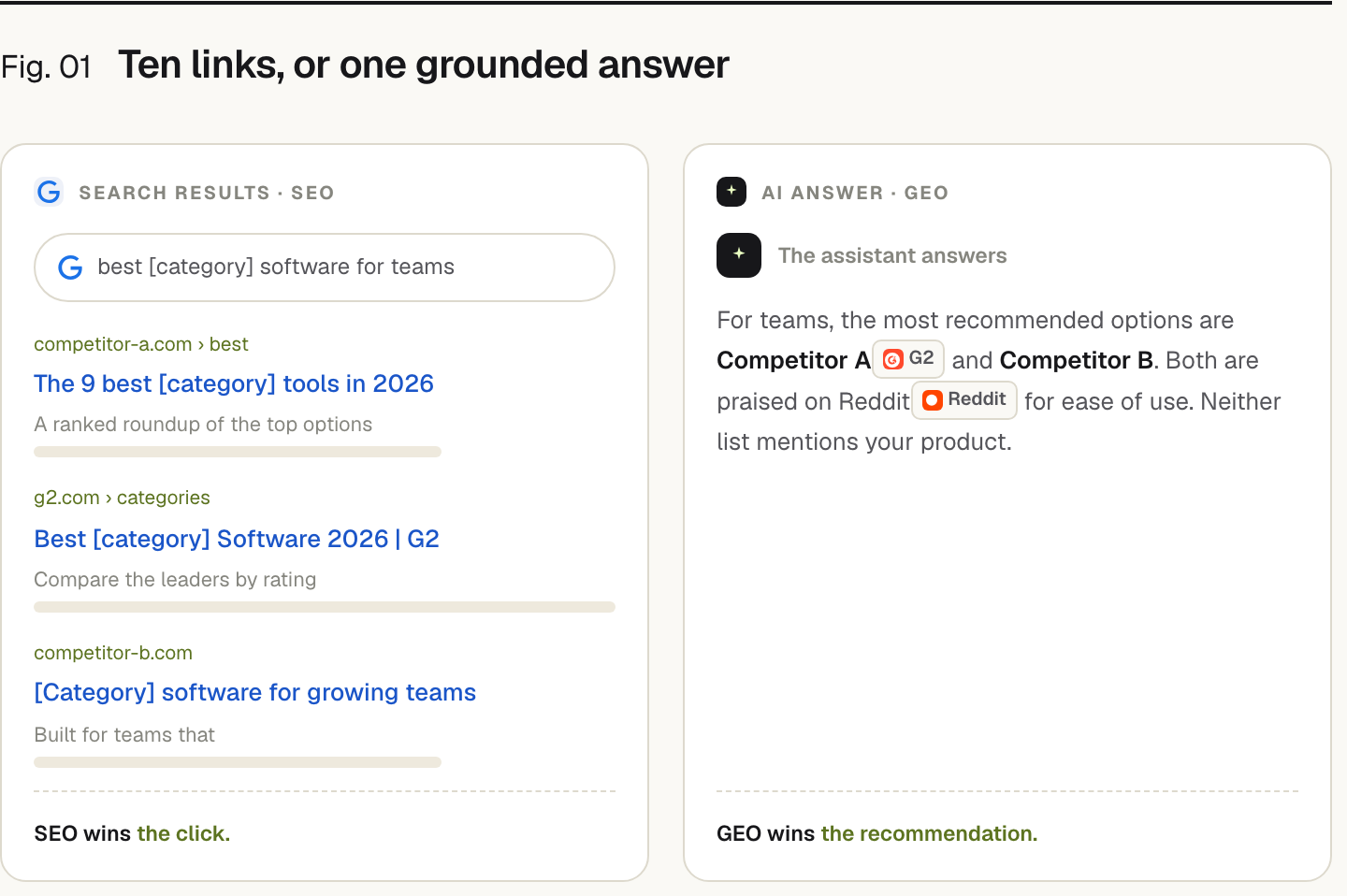Open 'Best [category] Software 2026 | G2' result
1347x896 pixels.
pyautogui.click(x=237, y=539)
